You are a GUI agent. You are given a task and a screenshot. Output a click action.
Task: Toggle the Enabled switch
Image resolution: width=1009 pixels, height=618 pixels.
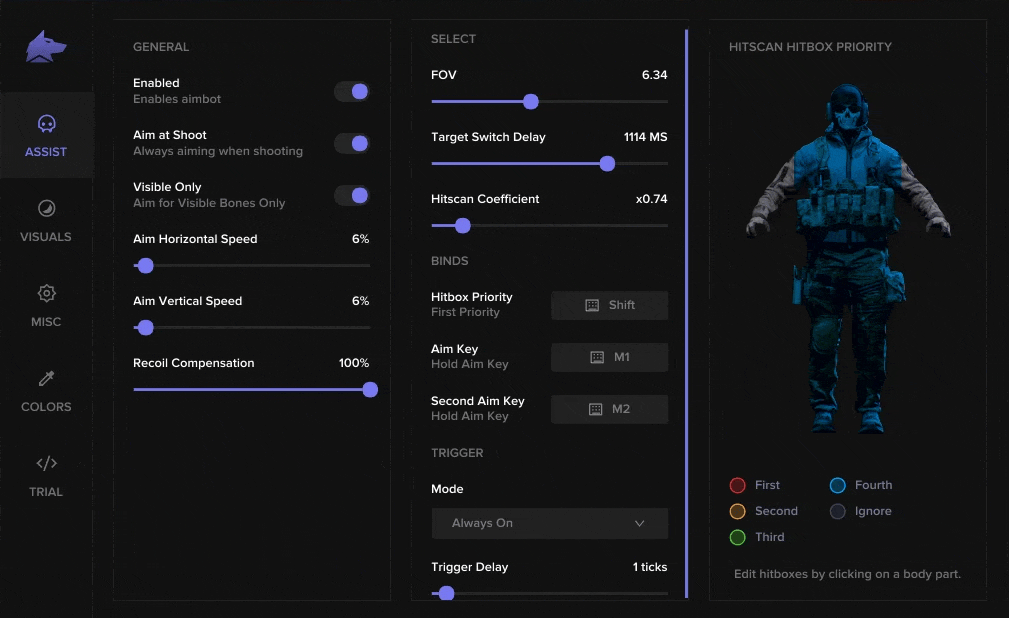(352, 91)
